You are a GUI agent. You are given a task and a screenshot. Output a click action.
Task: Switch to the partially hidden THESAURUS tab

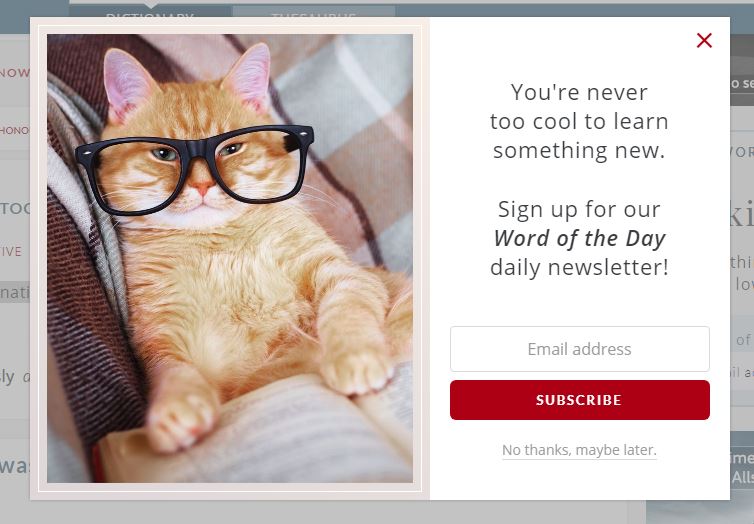tap(314, 13)
